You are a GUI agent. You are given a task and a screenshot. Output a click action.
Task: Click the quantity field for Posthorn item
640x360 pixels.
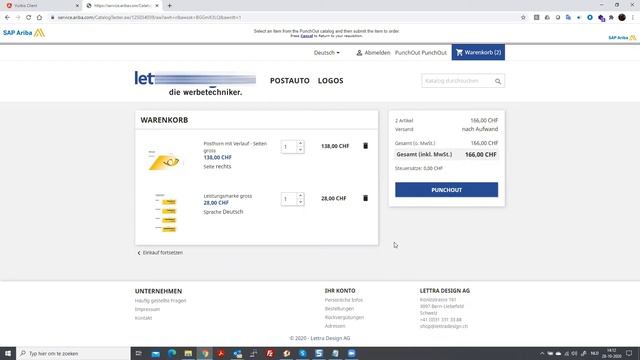289,147
